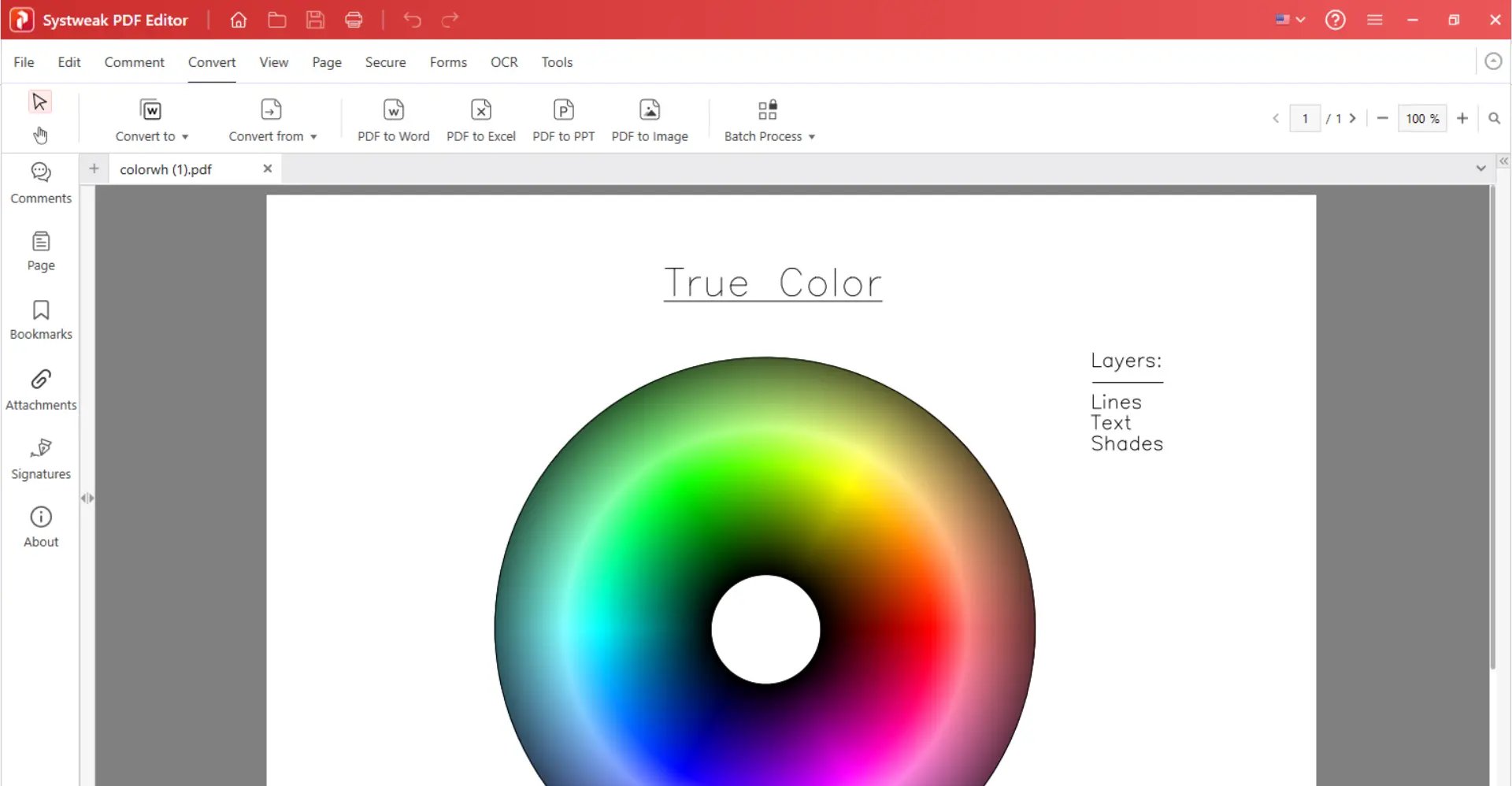Screen dimensions: 1512x786
Task: Open the Comments side panel
Action: pyautogui.click(x=41, y=184)
